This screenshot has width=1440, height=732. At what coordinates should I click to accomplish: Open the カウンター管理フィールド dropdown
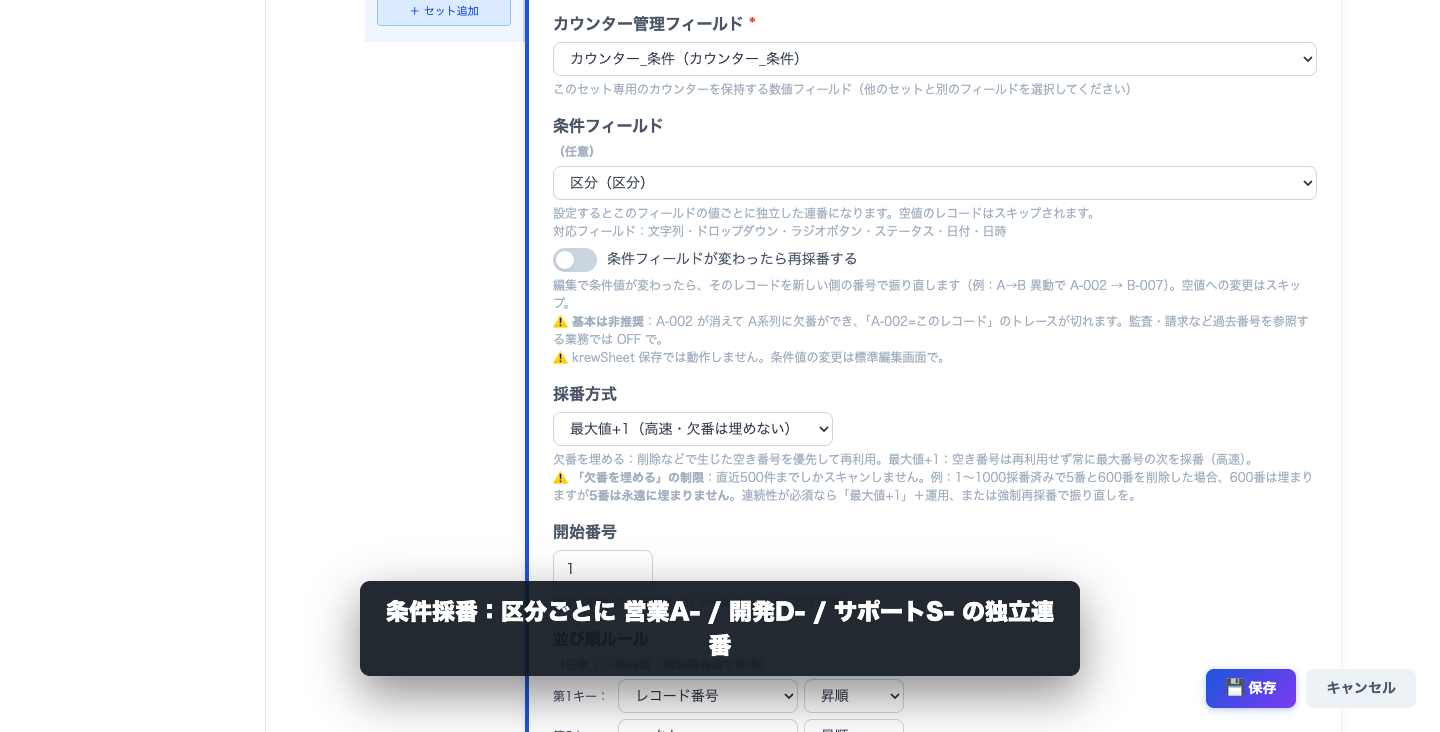tap(934, 59)
